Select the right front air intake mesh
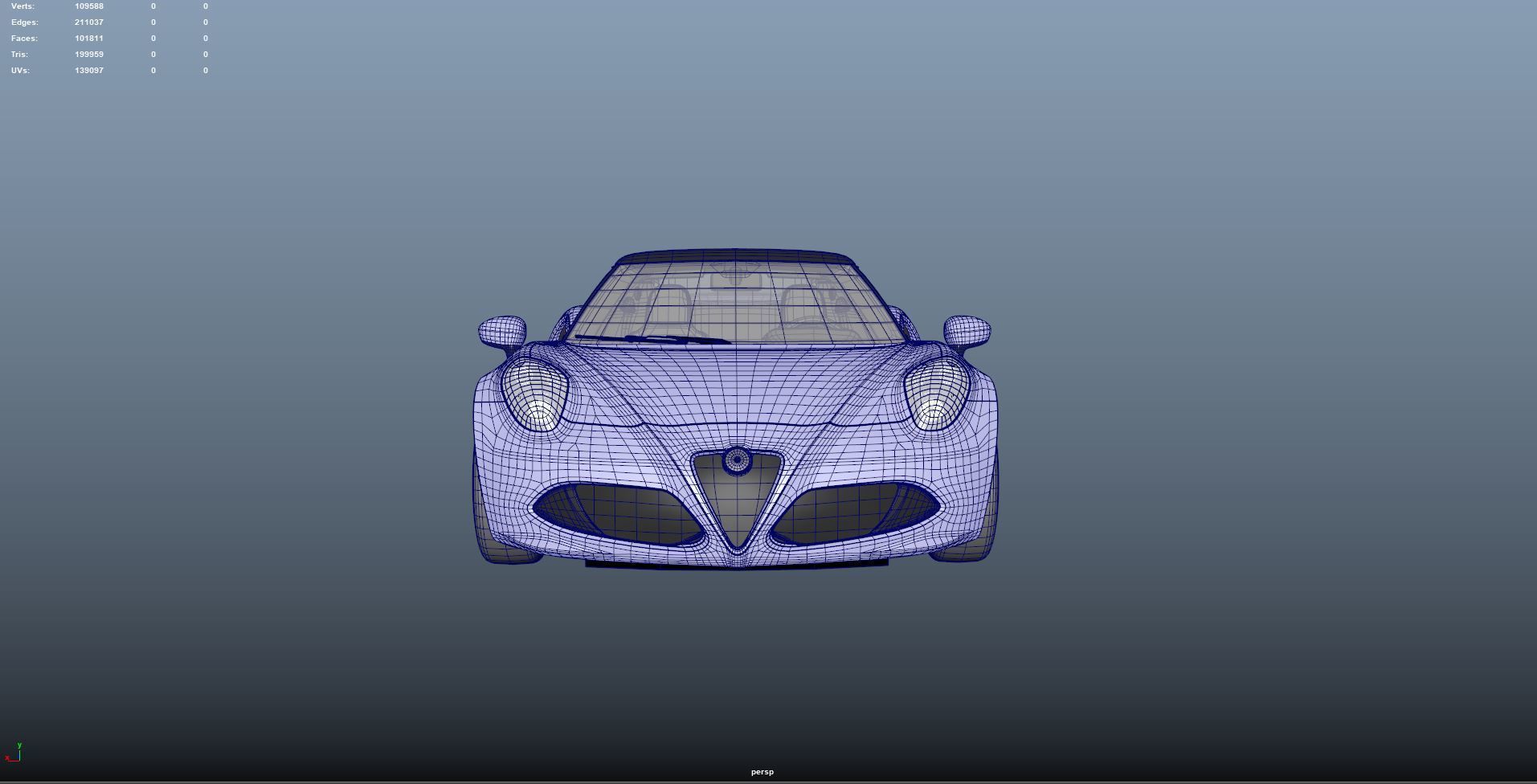1537x784 pixels. pos(856,512)
